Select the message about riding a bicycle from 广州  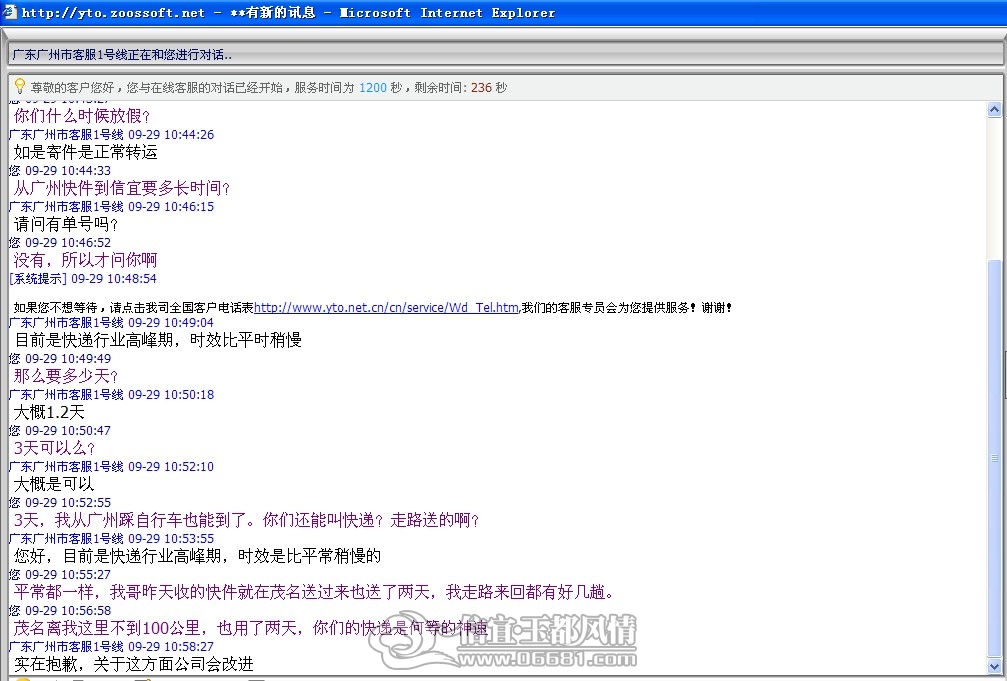pyautogui.click(x=247, y=520)
